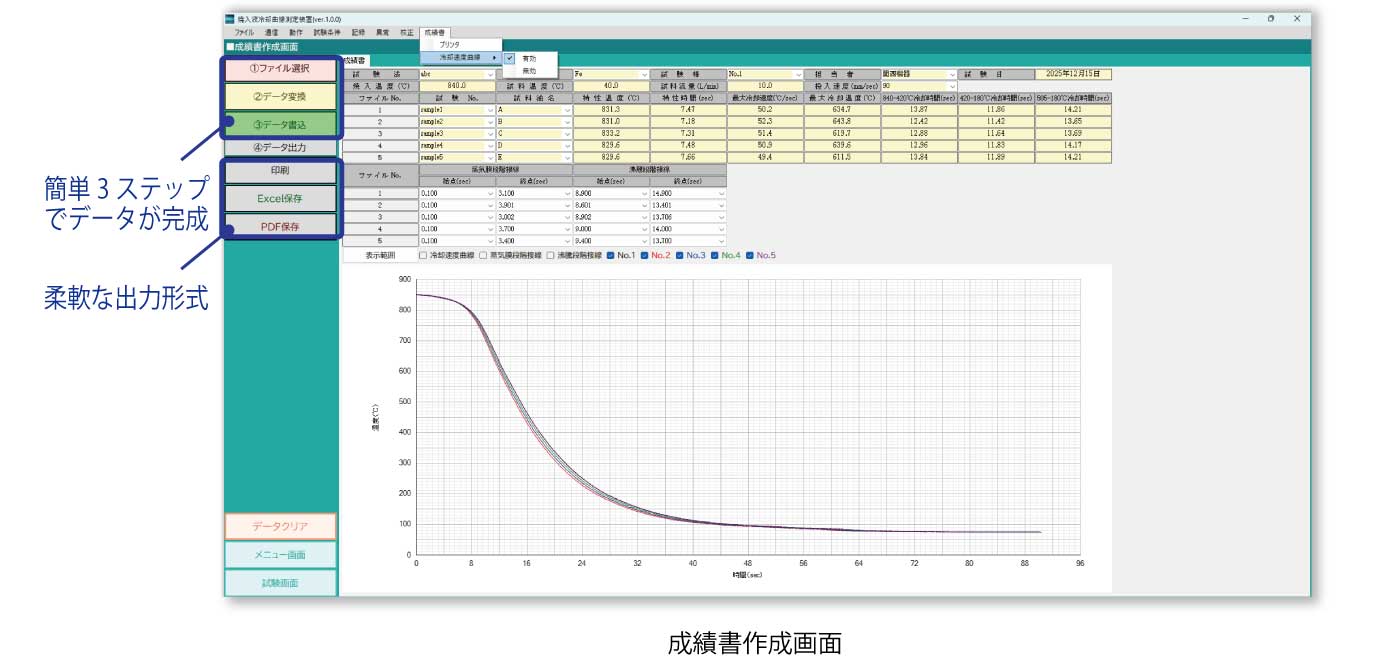Screen dimensions: 1374x672
Task: Enable the 冷却速度曲線 checkbox
Action: click(423, 255)
